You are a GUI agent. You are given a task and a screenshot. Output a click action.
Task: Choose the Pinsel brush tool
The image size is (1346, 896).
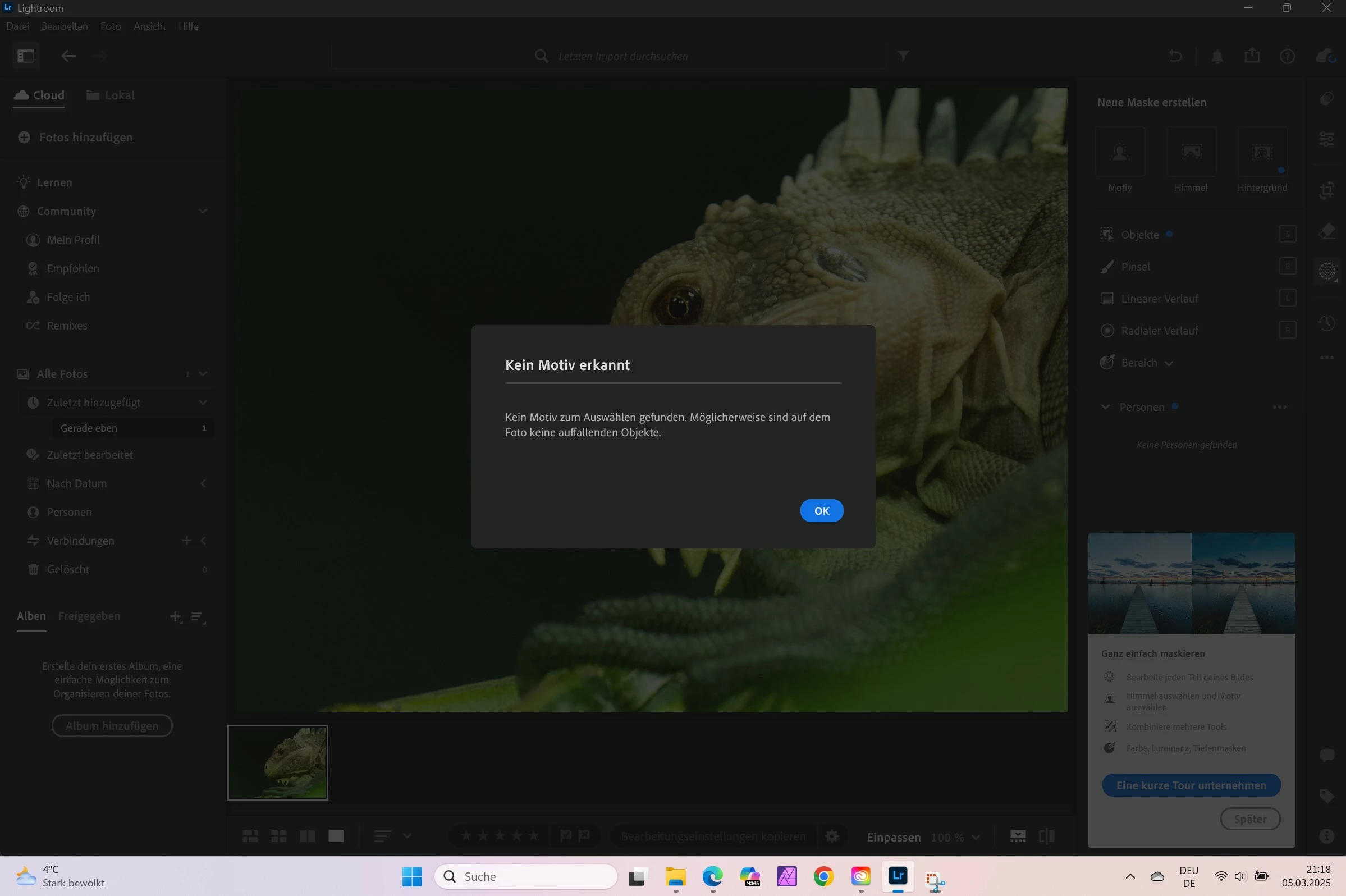coord(1134,267)
